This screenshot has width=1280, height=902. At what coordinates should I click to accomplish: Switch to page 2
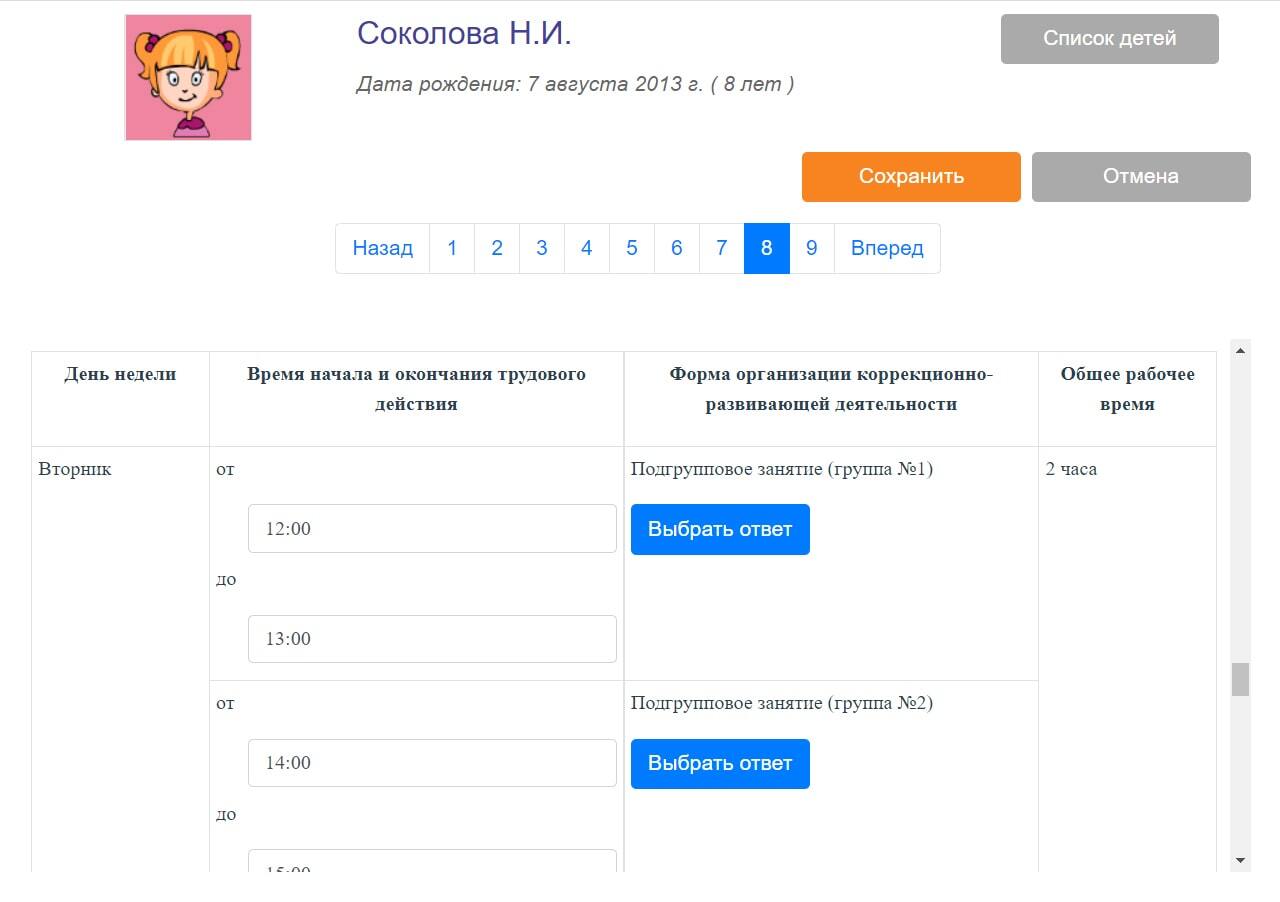coord(497,248)
